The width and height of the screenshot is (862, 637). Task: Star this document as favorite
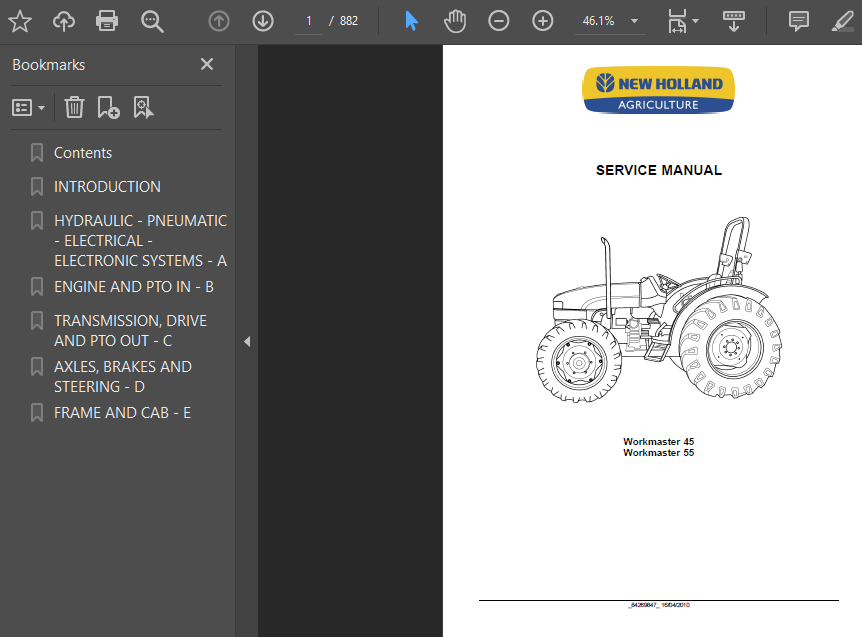(19, 20)
